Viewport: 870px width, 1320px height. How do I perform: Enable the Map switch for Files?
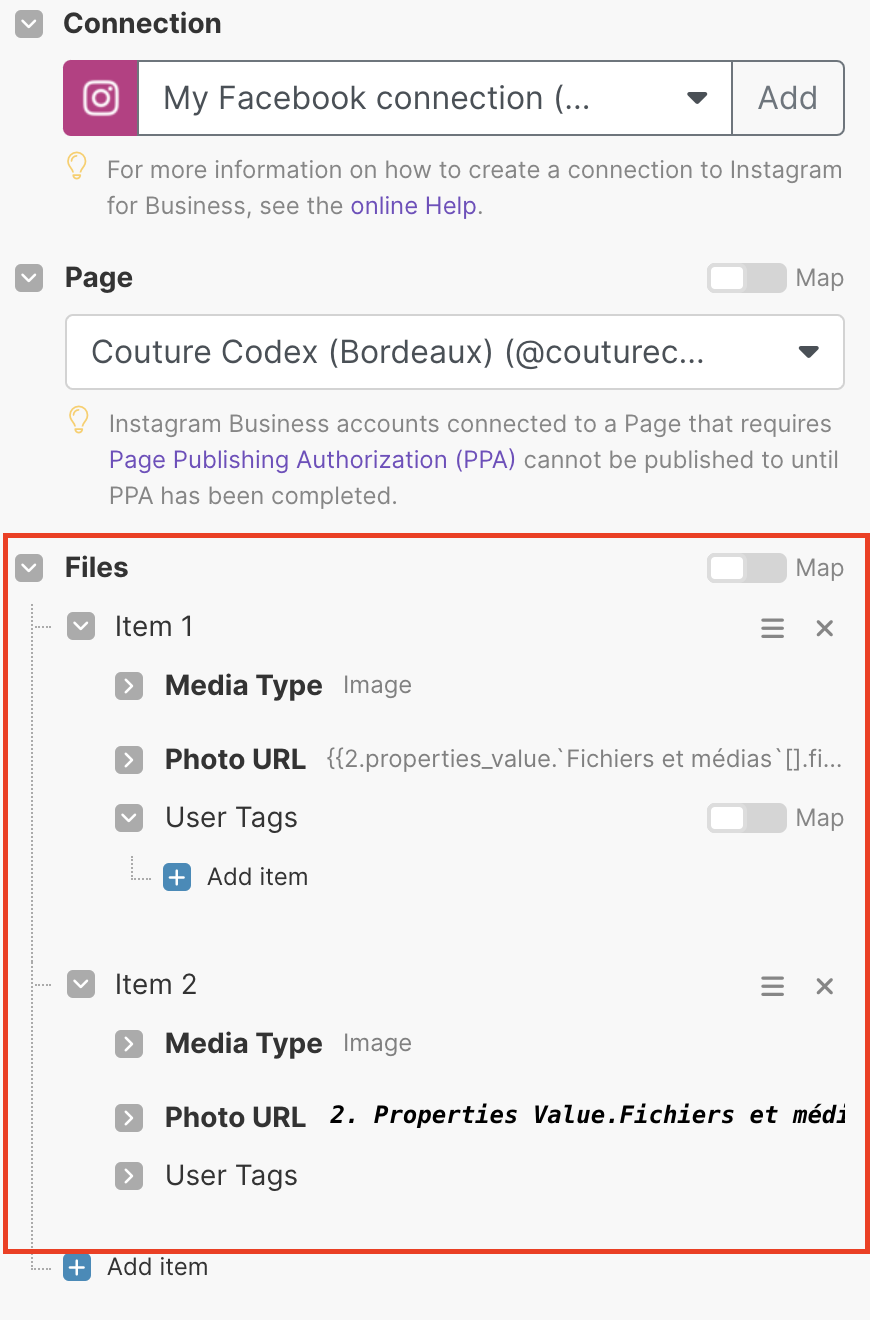(x=746, y=568)
